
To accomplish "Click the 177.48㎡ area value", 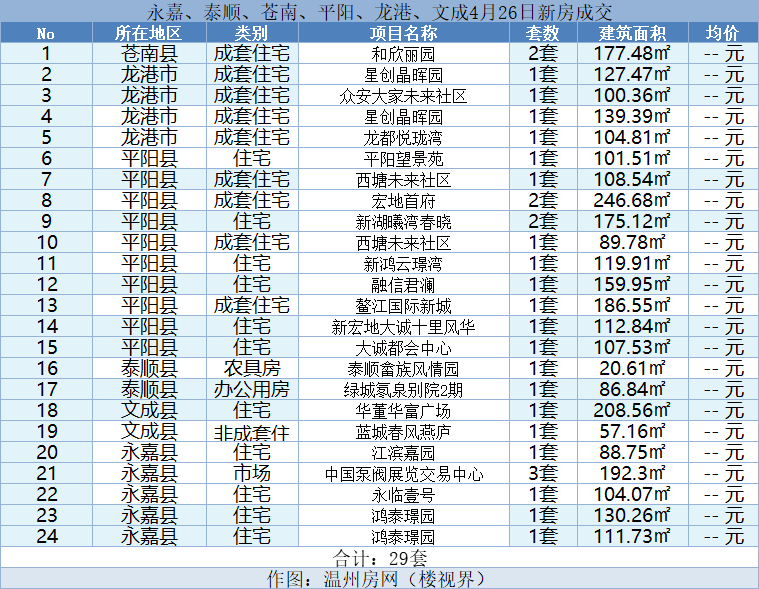I will click(632, 53).
